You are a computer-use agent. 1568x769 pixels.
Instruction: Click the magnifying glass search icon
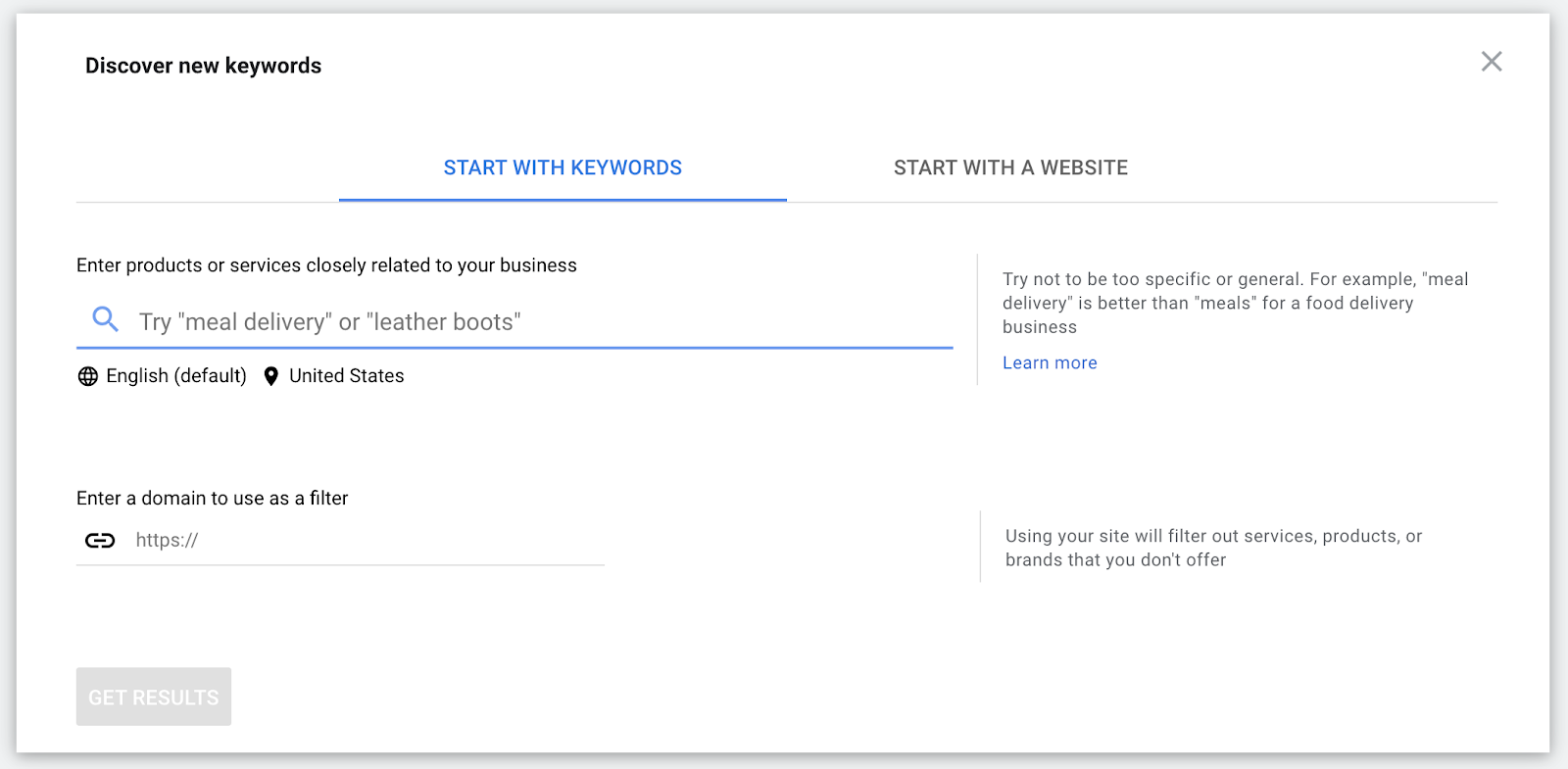[105, 319]
